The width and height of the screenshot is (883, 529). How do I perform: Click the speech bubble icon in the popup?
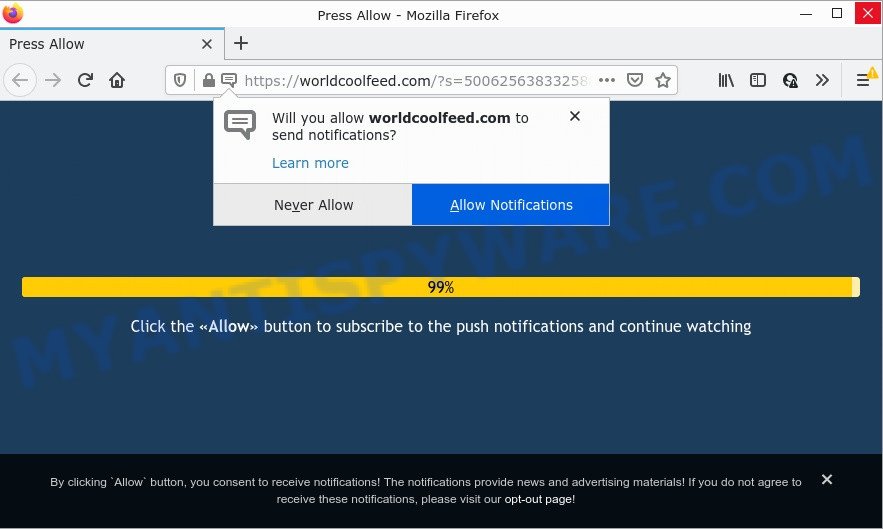(x=240, y=125)
